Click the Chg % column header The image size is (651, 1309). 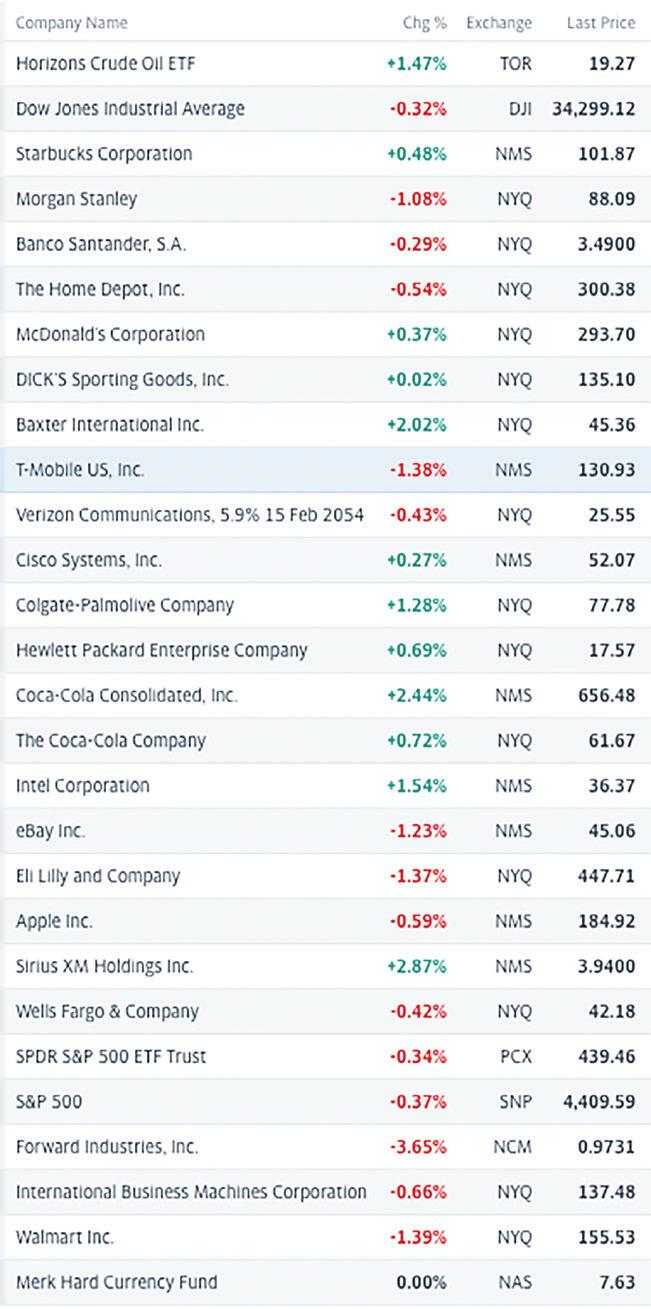424,23
